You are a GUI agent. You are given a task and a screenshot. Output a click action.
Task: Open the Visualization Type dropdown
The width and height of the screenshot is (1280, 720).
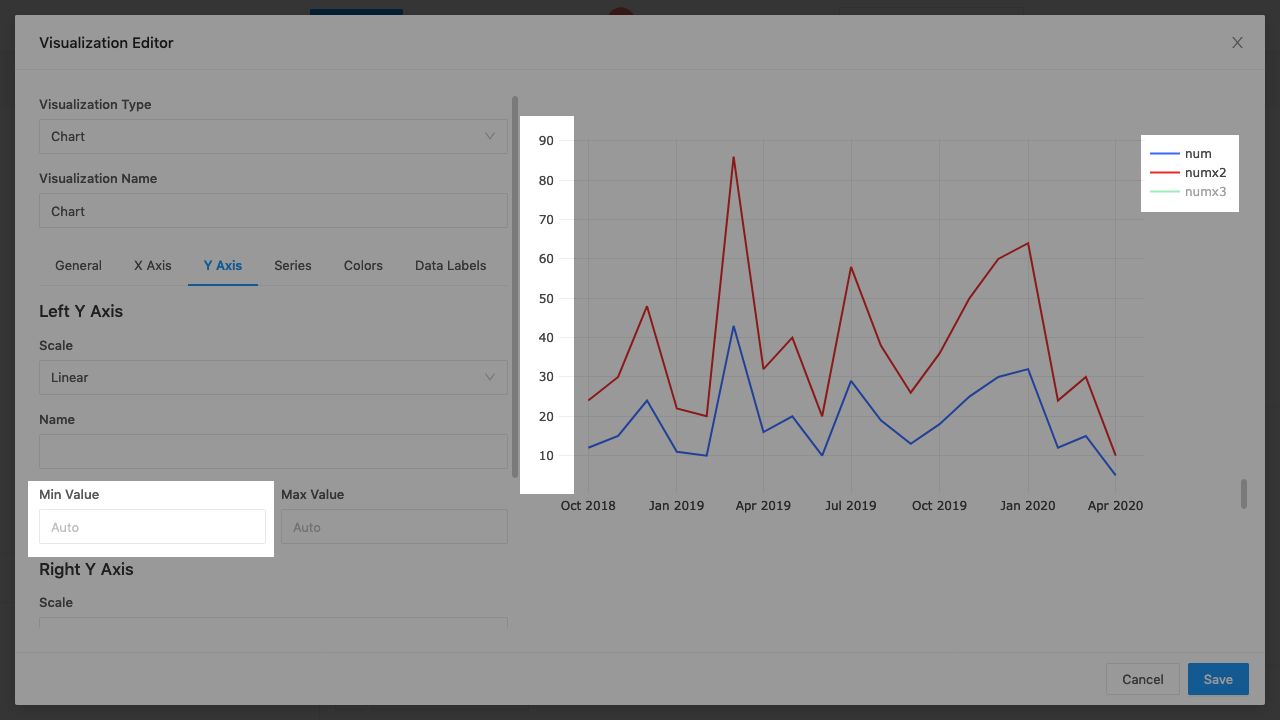(x=273, y=136)
